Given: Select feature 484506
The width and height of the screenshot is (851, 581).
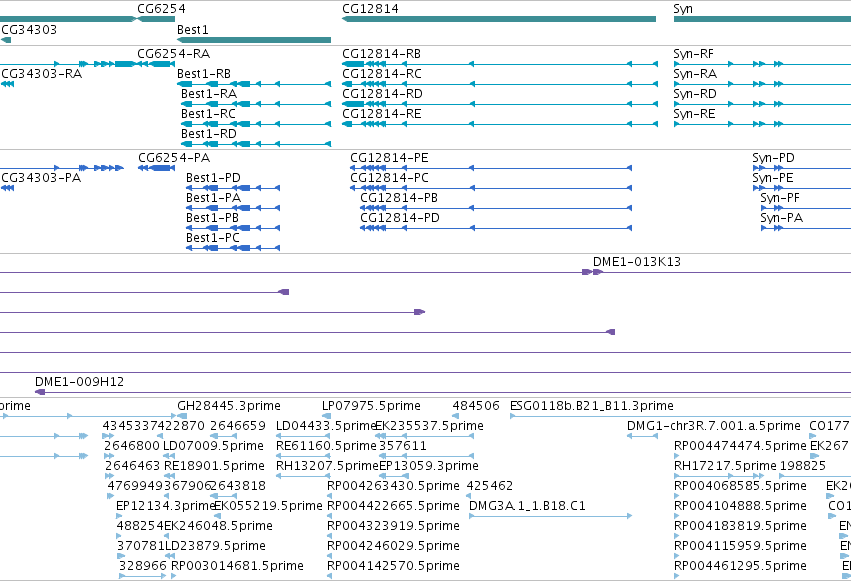Looking at the screenshot, I should (476, 406).
